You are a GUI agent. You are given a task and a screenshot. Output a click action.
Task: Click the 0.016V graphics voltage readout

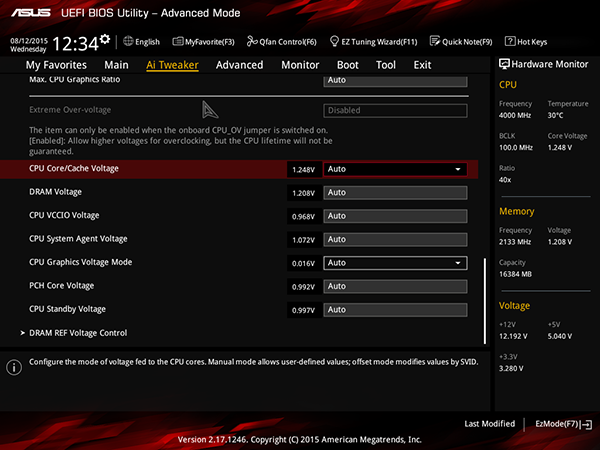click(303, 264)
